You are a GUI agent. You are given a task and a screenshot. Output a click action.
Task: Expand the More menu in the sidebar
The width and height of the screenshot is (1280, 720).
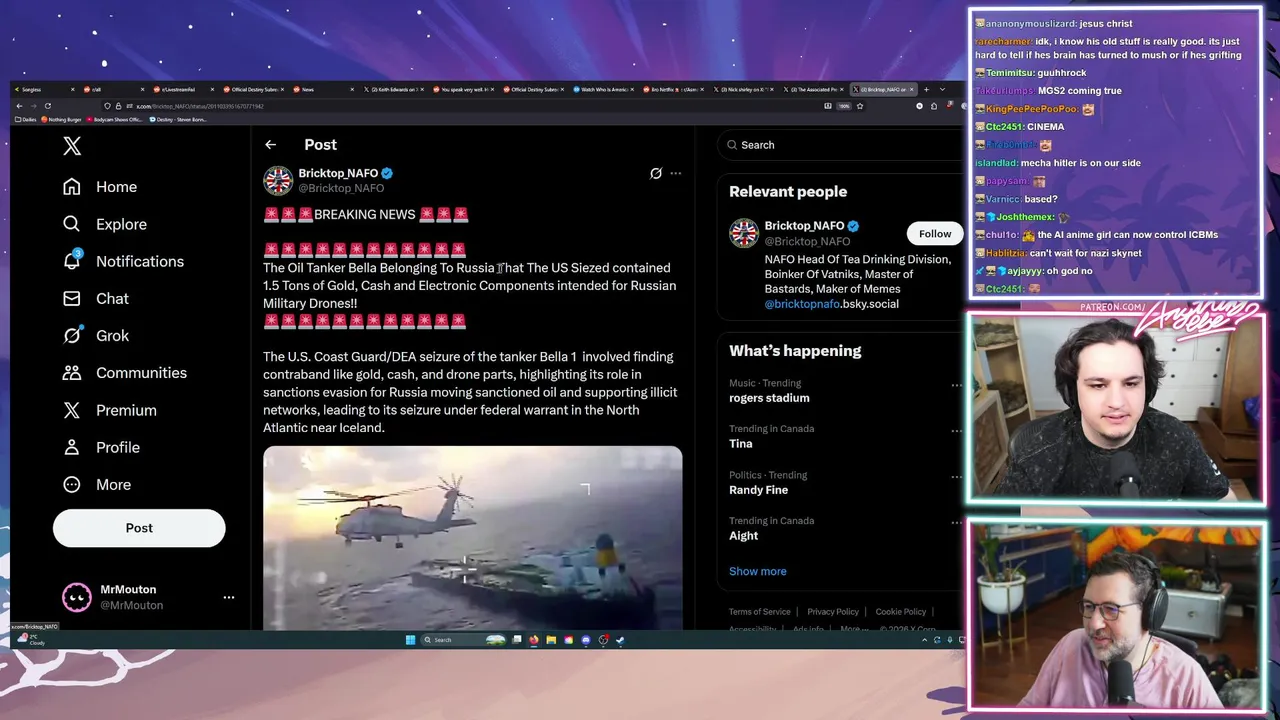97,484
